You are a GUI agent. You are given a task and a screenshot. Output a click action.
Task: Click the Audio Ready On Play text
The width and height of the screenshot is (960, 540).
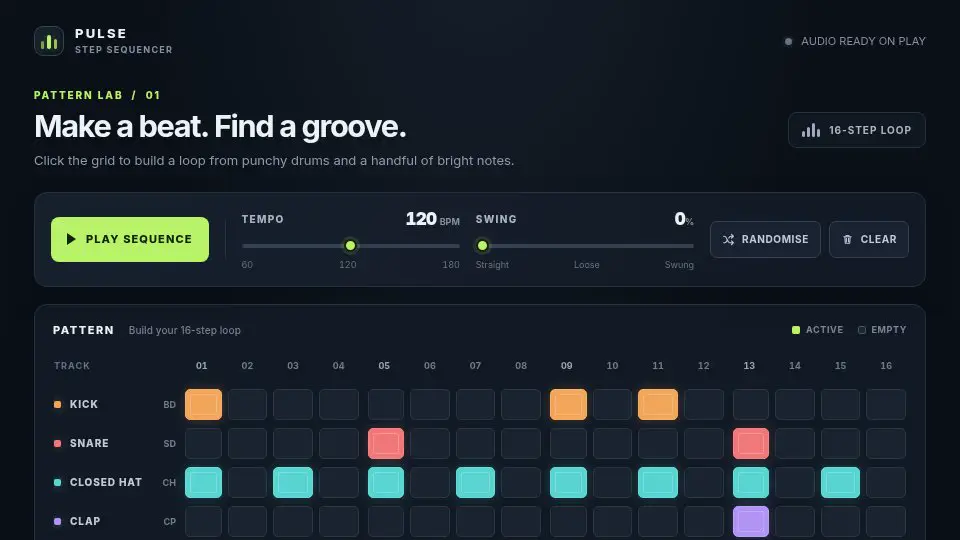coord(863,41)
